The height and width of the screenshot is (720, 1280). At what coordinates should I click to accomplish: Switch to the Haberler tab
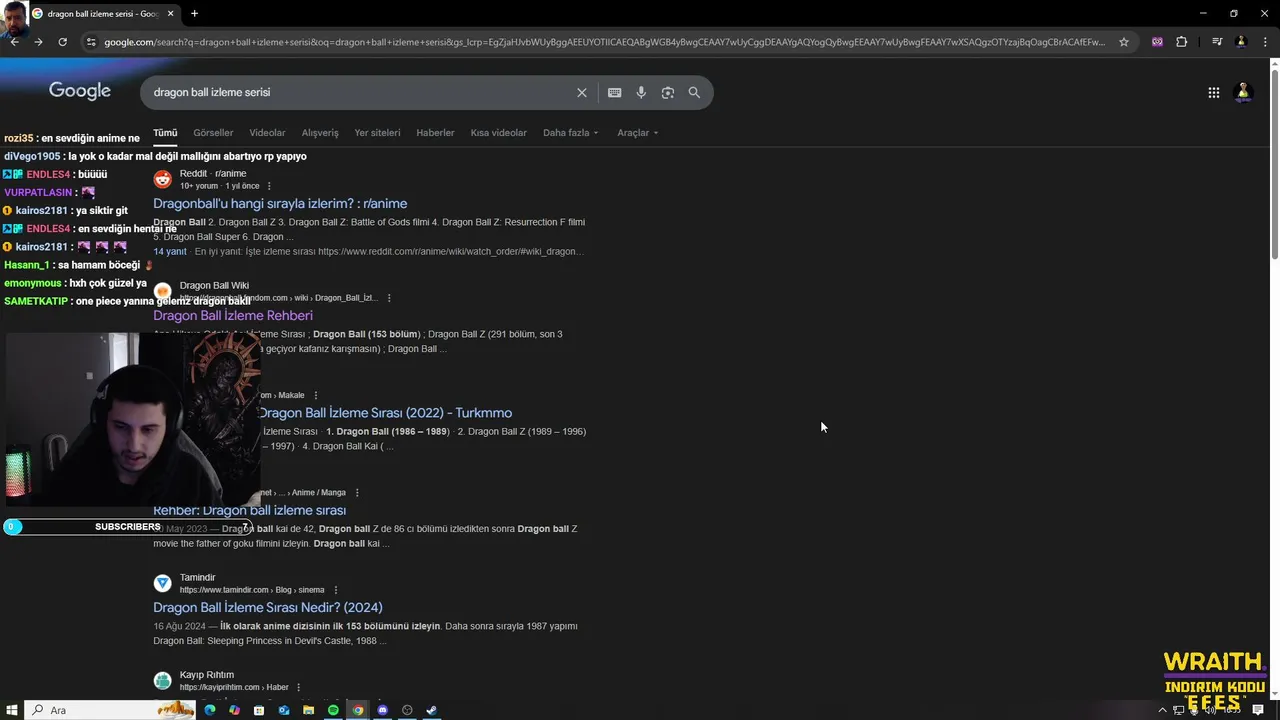(435, 132)
